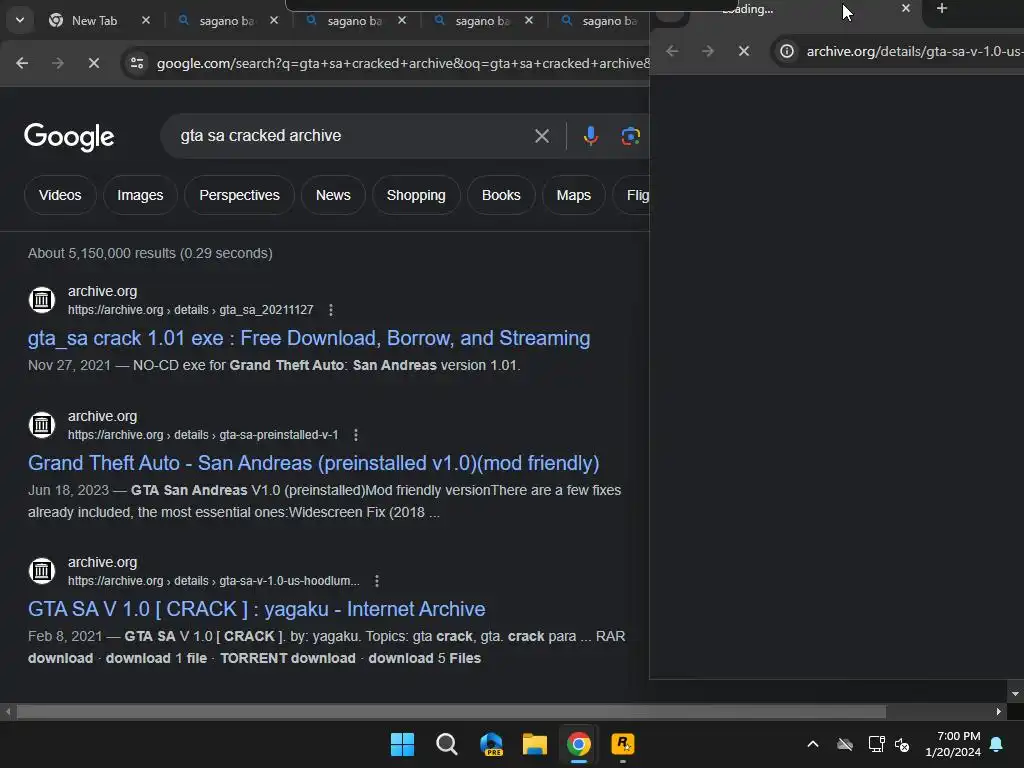Click the vertical scroll down arrow
Viewport: 1024px width, 768px height.
coord(1015,694)
